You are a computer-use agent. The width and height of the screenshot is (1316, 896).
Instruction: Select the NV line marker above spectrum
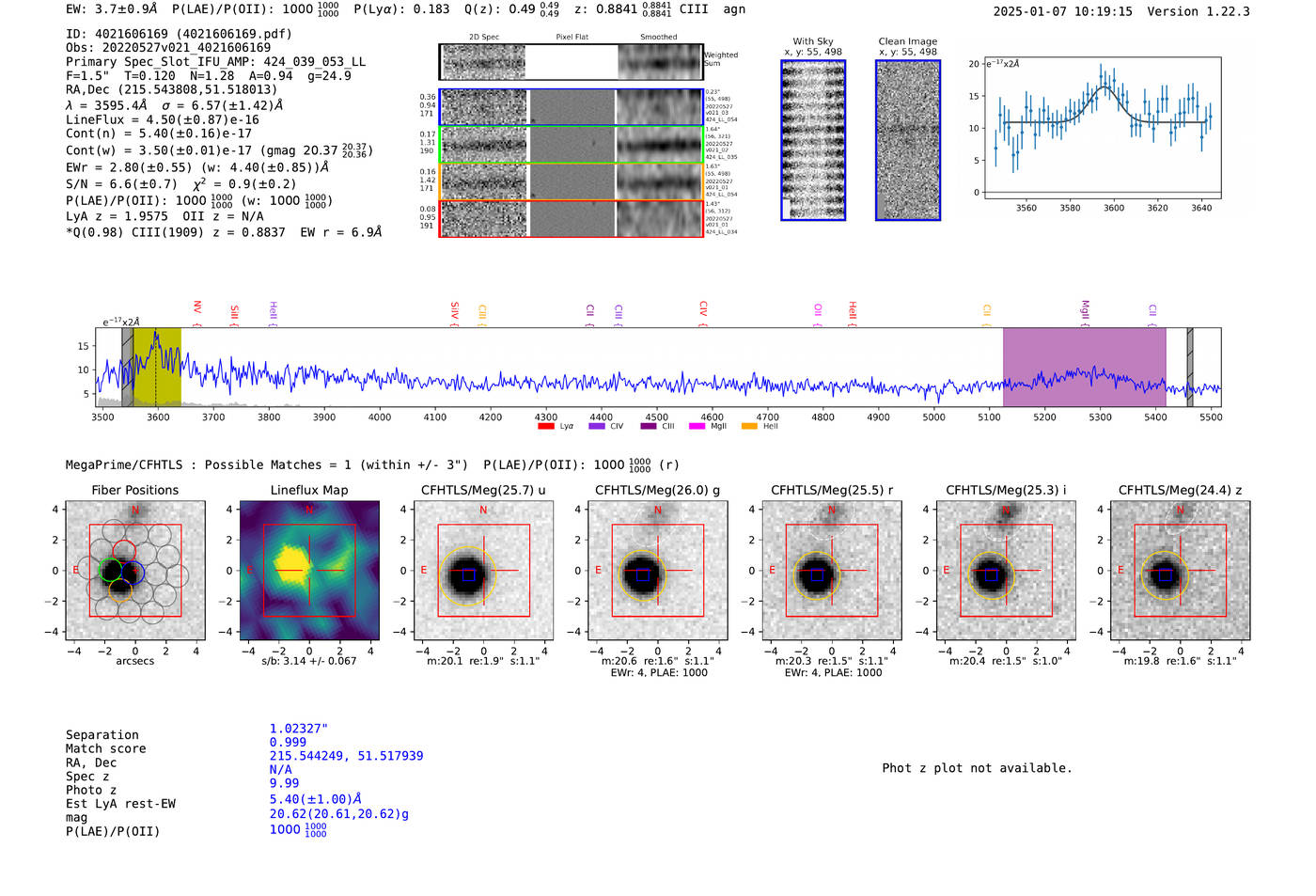[x=197, y=312]
